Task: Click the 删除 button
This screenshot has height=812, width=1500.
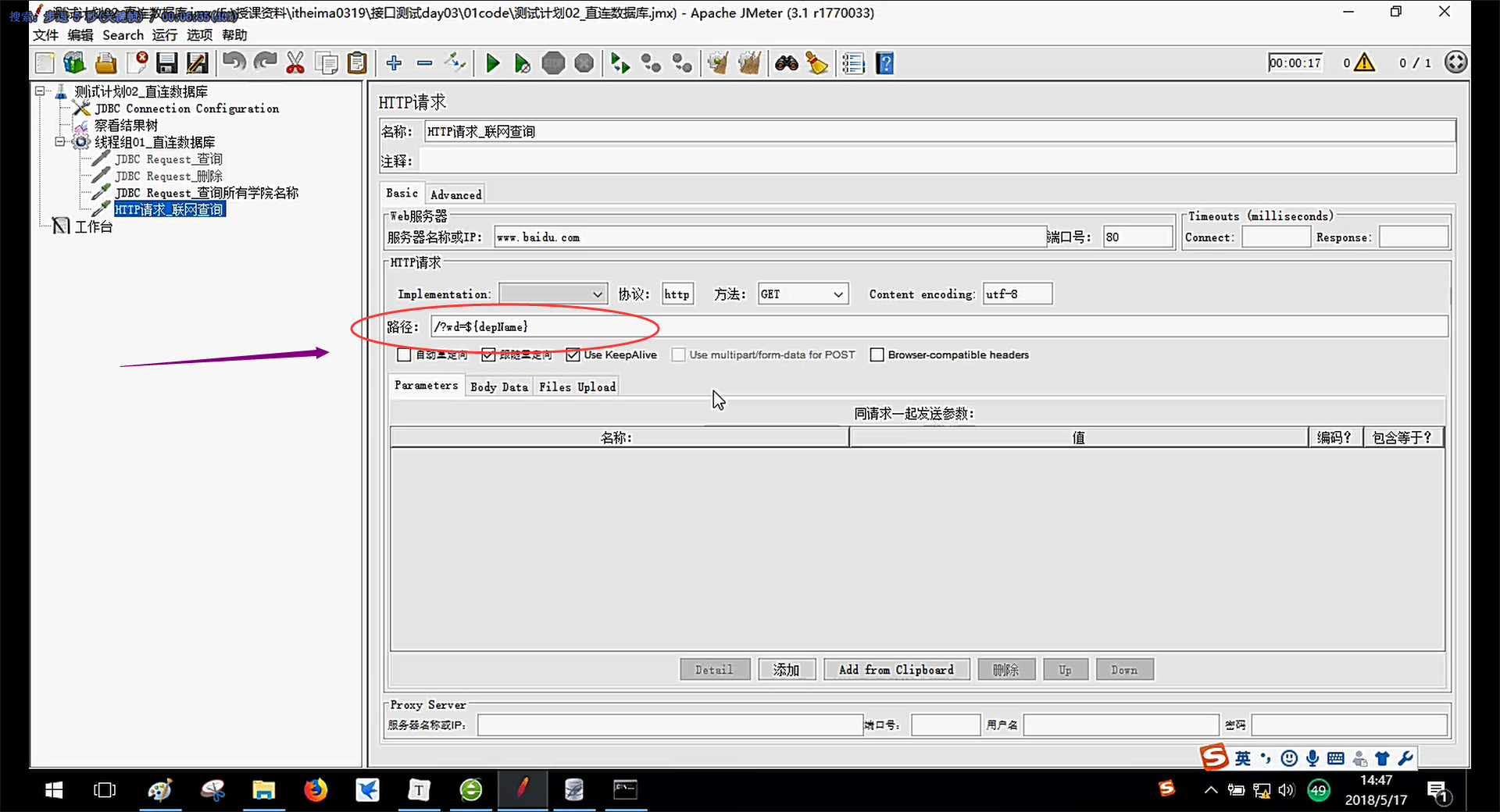Action: (1006, 670)
